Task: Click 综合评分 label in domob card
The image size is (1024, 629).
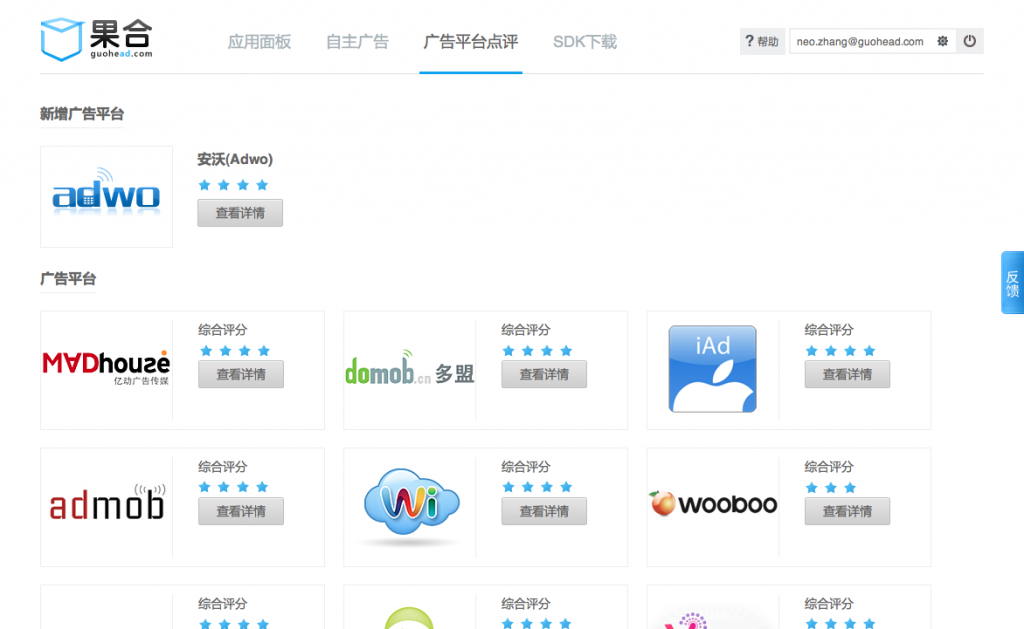Action: pos(526,330)
